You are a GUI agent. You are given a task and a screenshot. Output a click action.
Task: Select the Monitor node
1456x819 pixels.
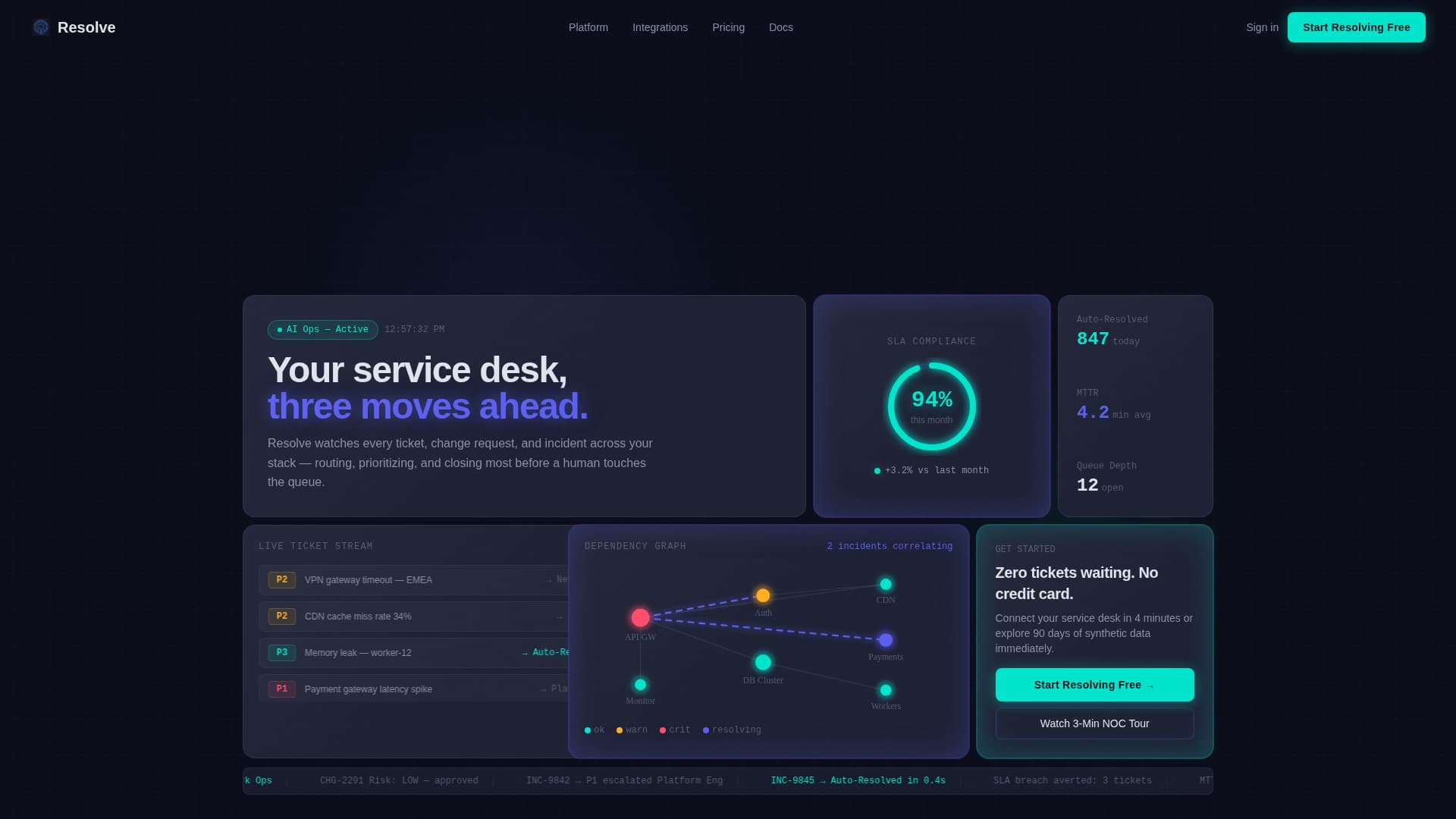point(640,685)
